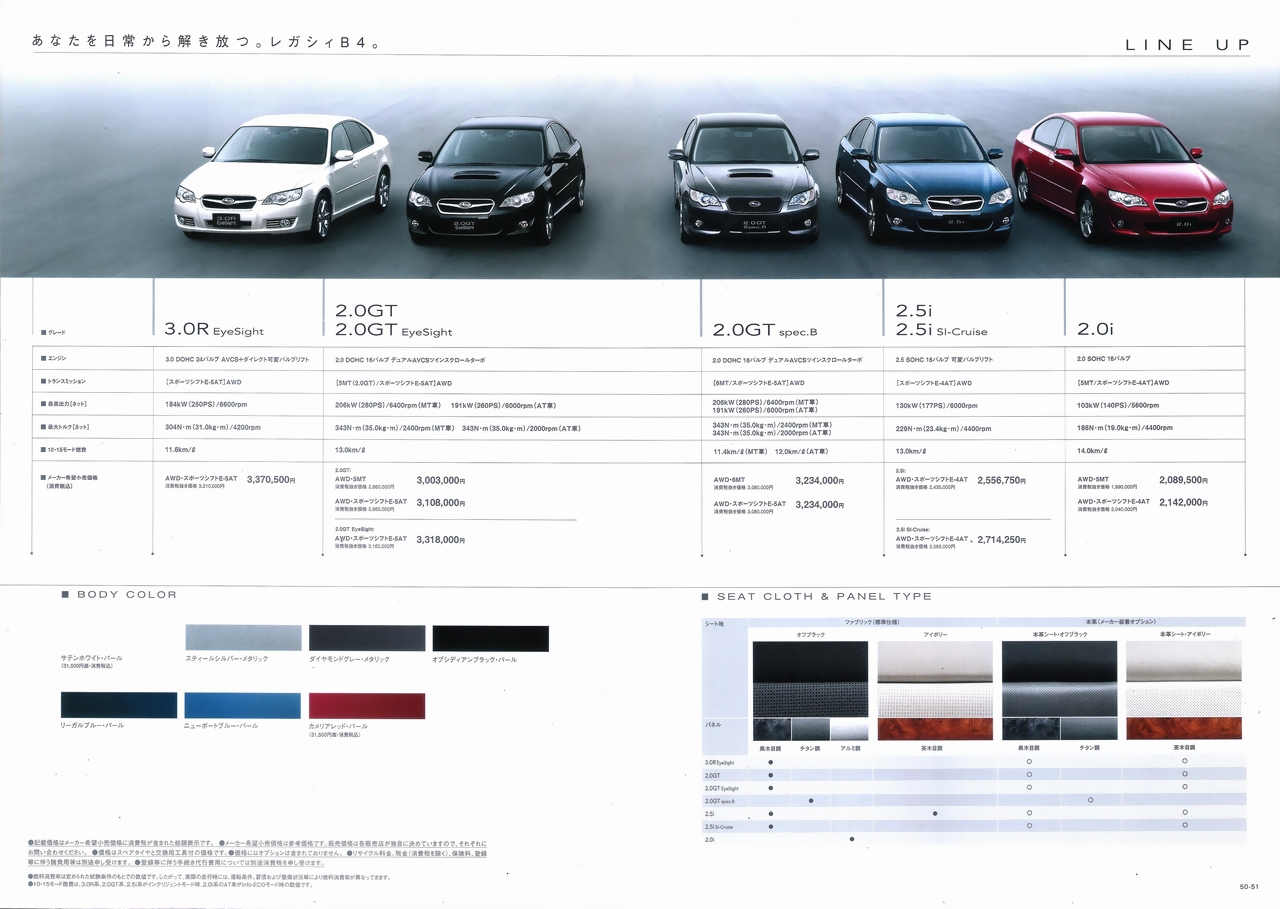1280x909 pixels.
Task: Click the filled ivory fabric dot in the 2.5i row
Action: click(935, 814)
